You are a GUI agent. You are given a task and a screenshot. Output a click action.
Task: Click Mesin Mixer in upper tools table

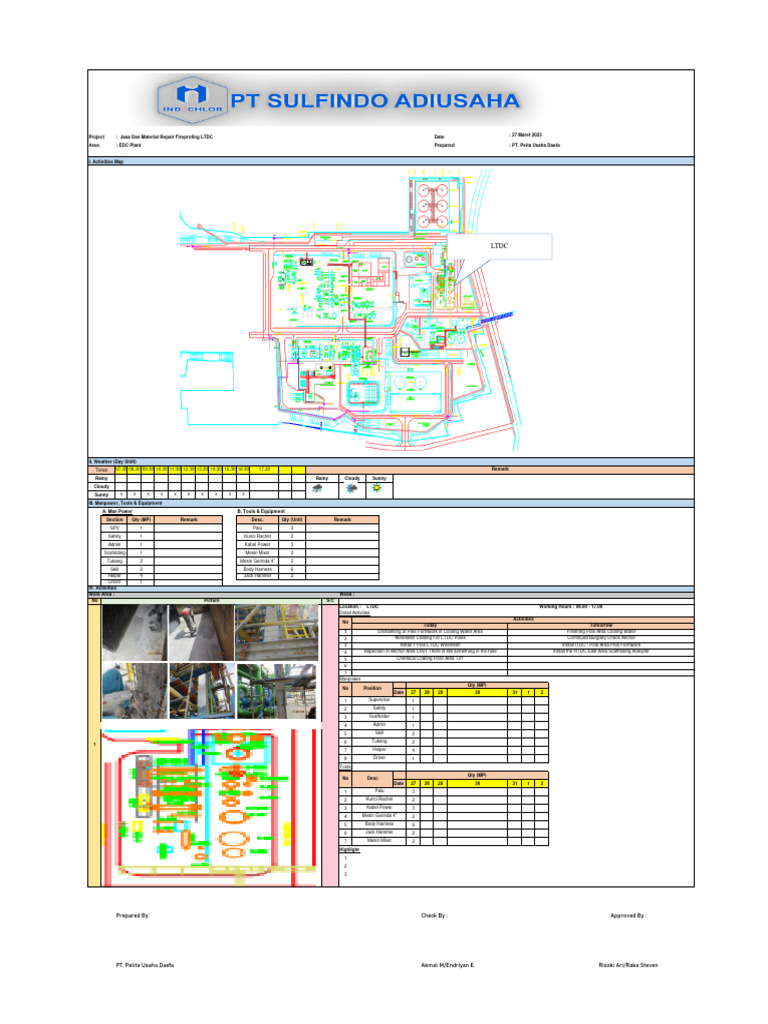tap(257, 552)
